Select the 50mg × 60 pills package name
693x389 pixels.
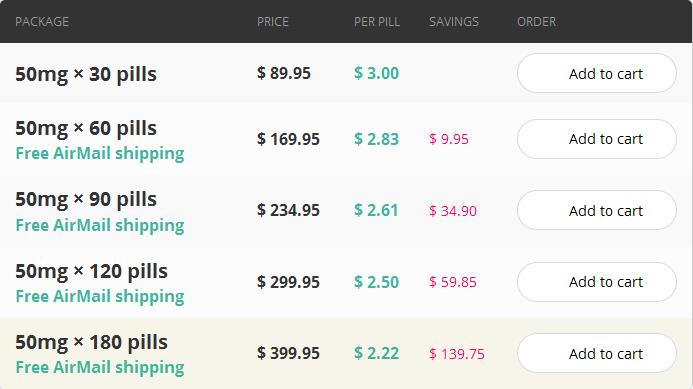pos(86,128)
